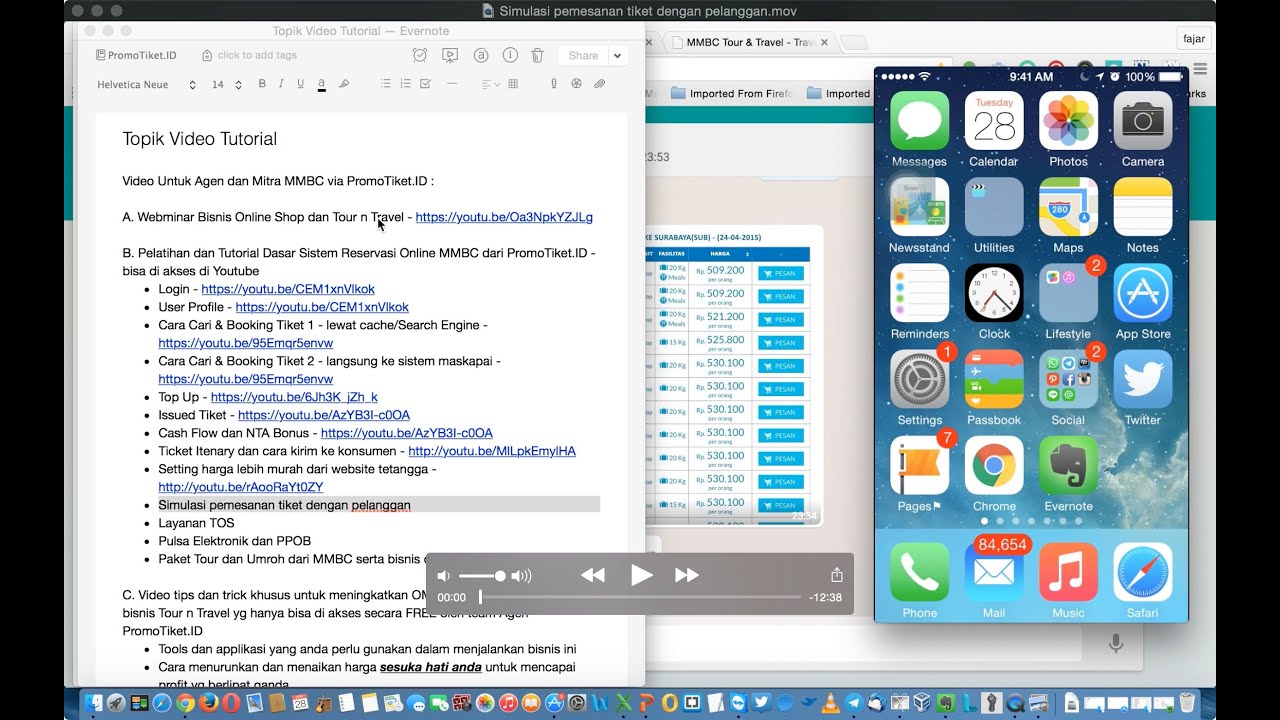Open note info icon in Evernote
This screenshot has width=1280, height=720.
tap(510, 56)
